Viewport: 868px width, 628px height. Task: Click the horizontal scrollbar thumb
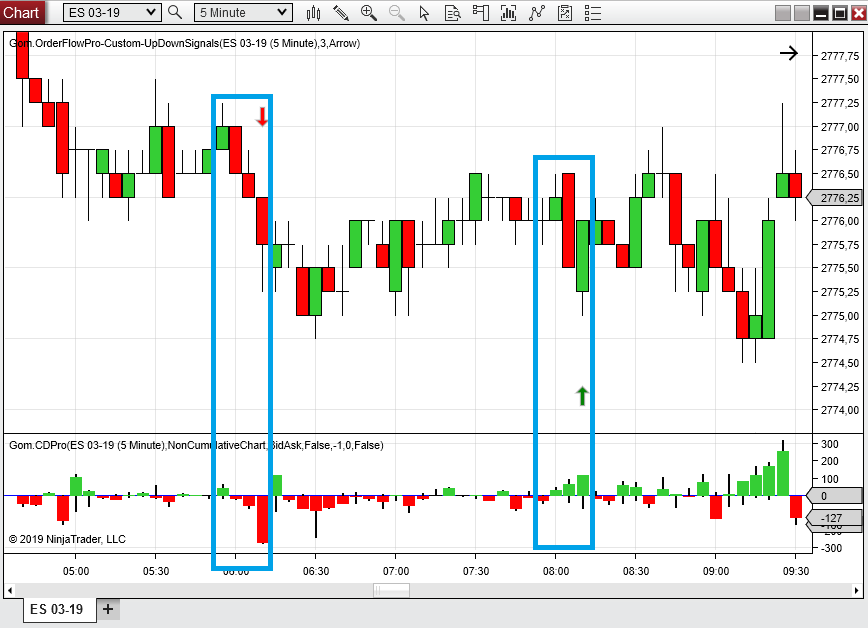[x=391, y=590]
